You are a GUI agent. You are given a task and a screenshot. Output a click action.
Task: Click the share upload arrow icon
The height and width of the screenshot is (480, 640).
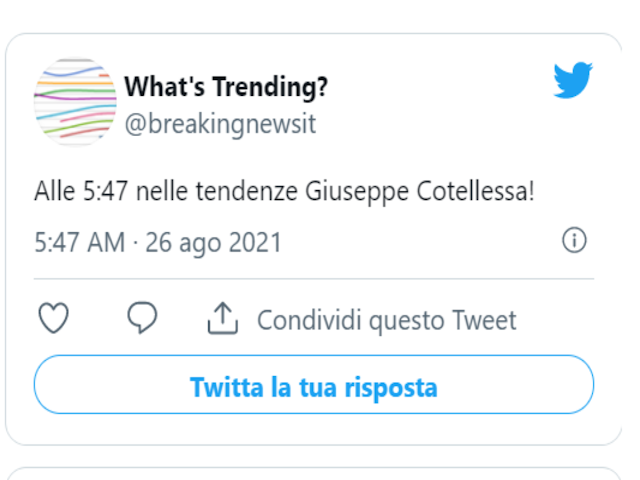coord(222,319)
